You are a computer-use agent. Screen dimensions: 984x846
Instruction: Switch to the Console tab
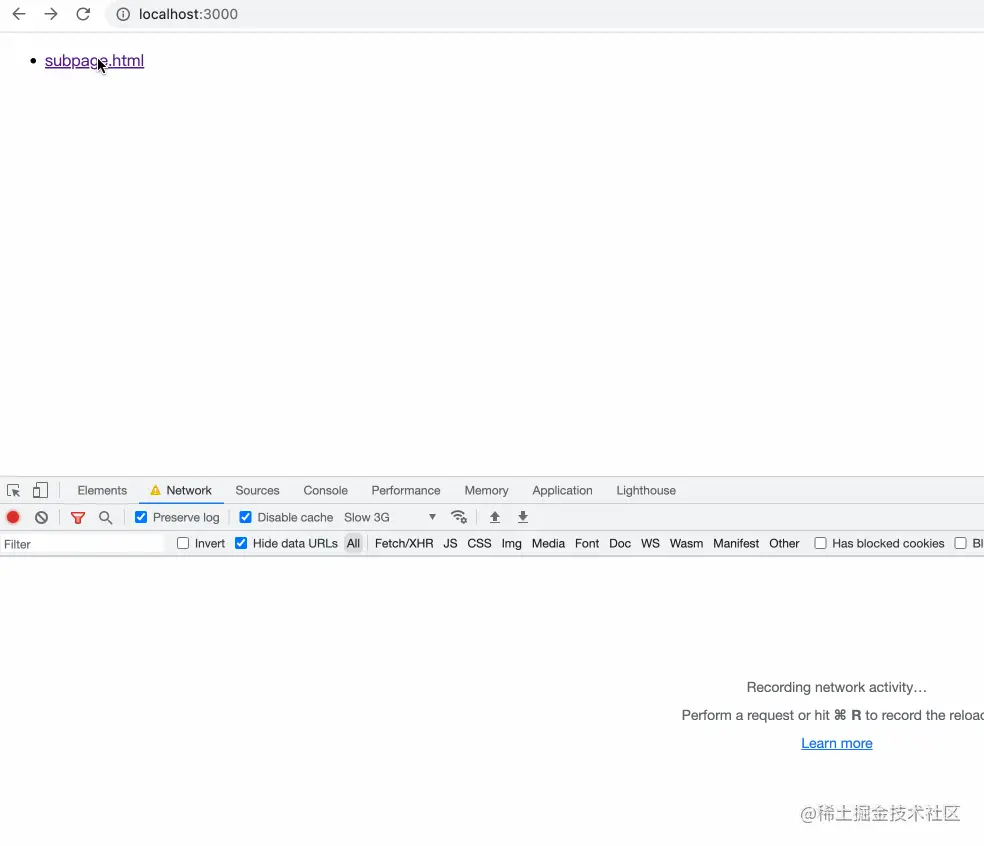pos(325,490)
